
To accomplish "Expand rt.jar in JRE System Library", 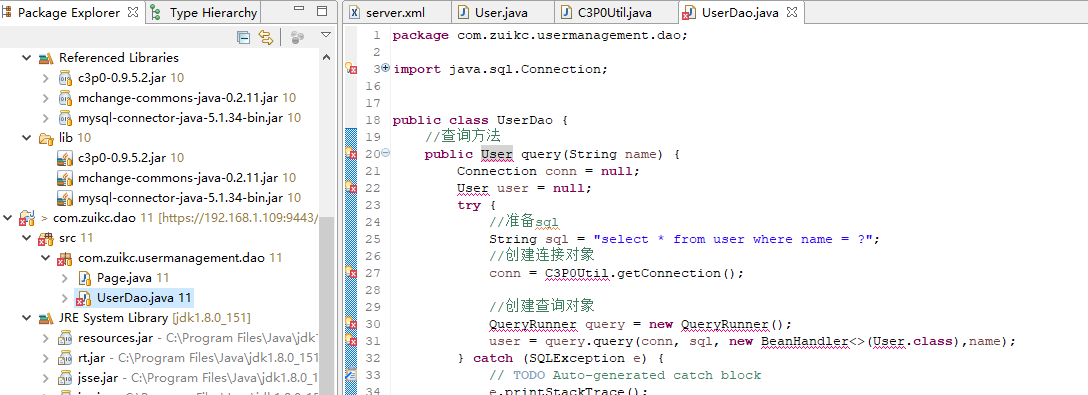I will pyautogui.click(x=46, y=358).
